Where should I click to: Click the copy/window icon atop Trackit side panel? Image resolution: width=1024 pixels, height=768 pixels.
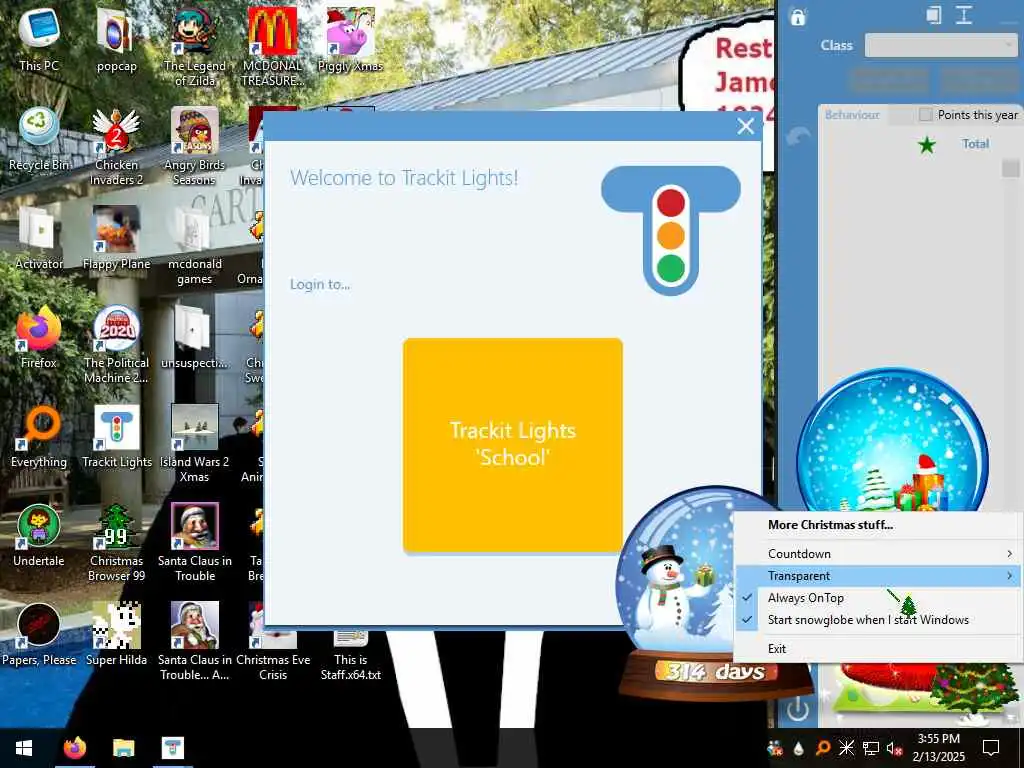(934, 15)
